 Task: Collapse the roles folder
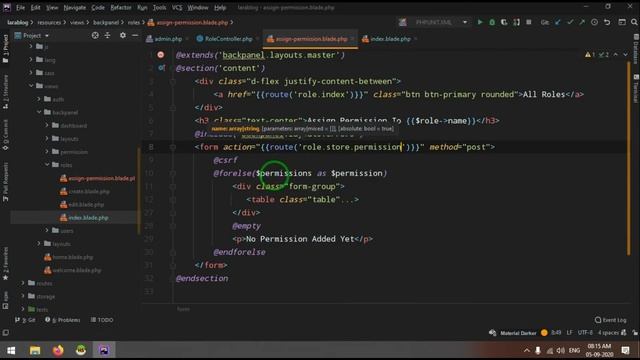[x=47, y=164]
